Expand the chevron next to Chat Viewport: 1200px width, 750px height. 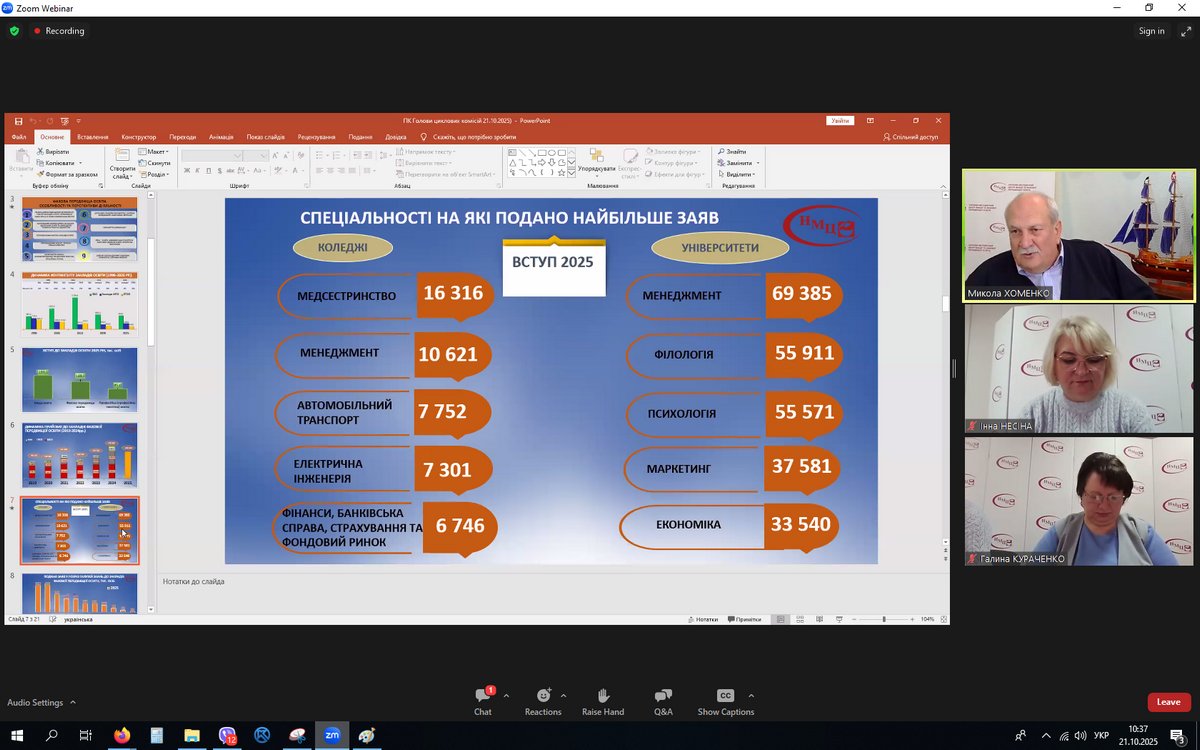[x=506, y=696]
